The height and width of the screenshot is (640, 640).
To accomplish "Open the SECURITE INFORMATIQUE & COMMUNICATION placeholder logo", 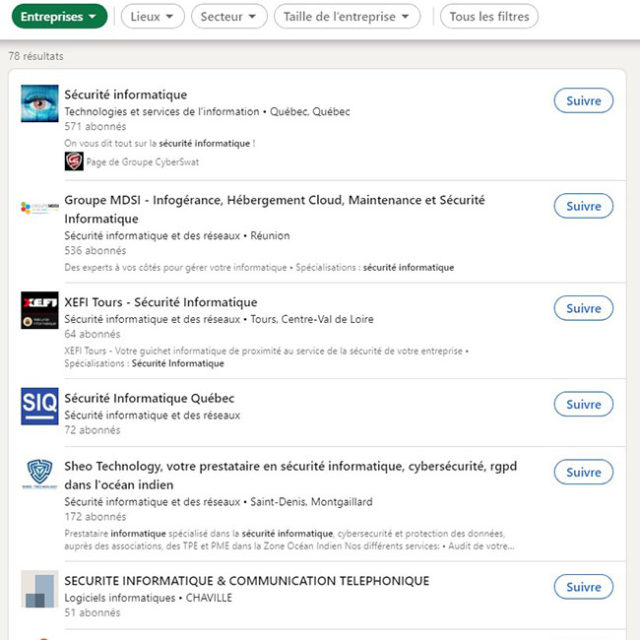I will click(40, 589).
